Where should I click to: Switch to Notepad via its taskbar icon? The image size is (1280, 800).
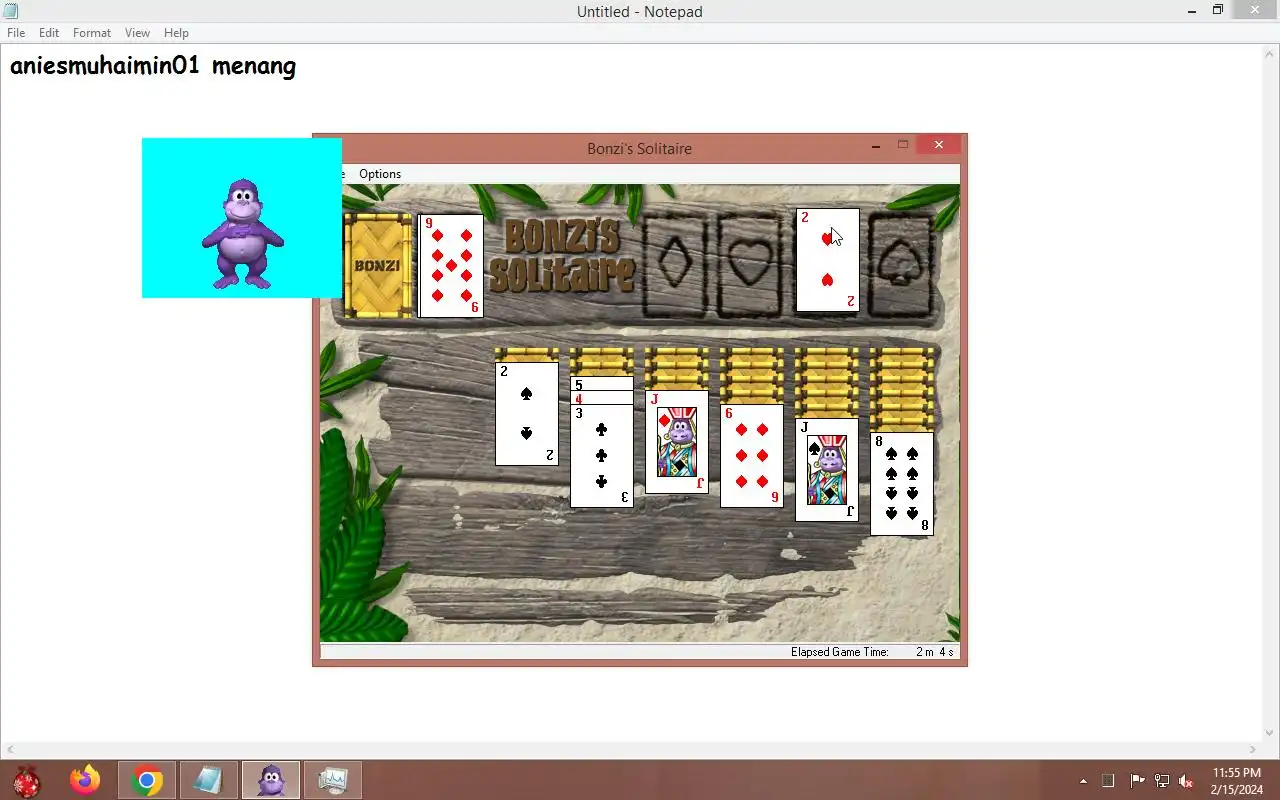tap(209, 780)
